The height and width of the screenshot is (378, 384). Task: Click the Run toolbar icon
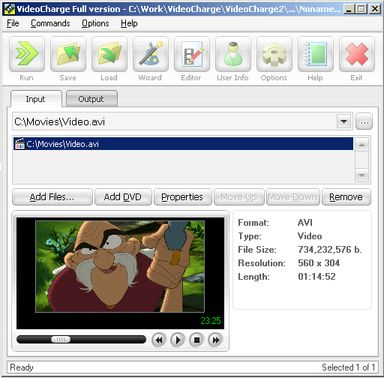coord(27,54)
